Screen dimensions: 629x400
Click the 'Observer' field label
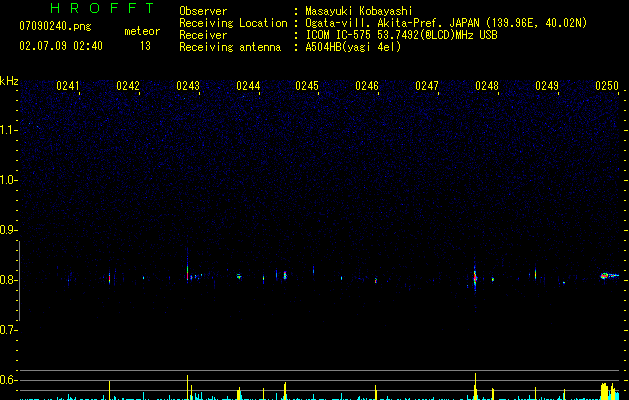203,11
